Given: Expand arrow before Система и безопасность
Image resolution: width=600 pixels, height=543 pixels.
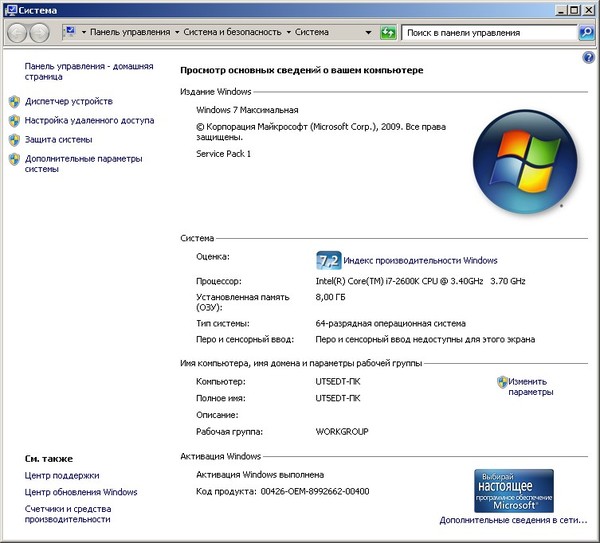Looking at the screenshot, I should (177, 33).
